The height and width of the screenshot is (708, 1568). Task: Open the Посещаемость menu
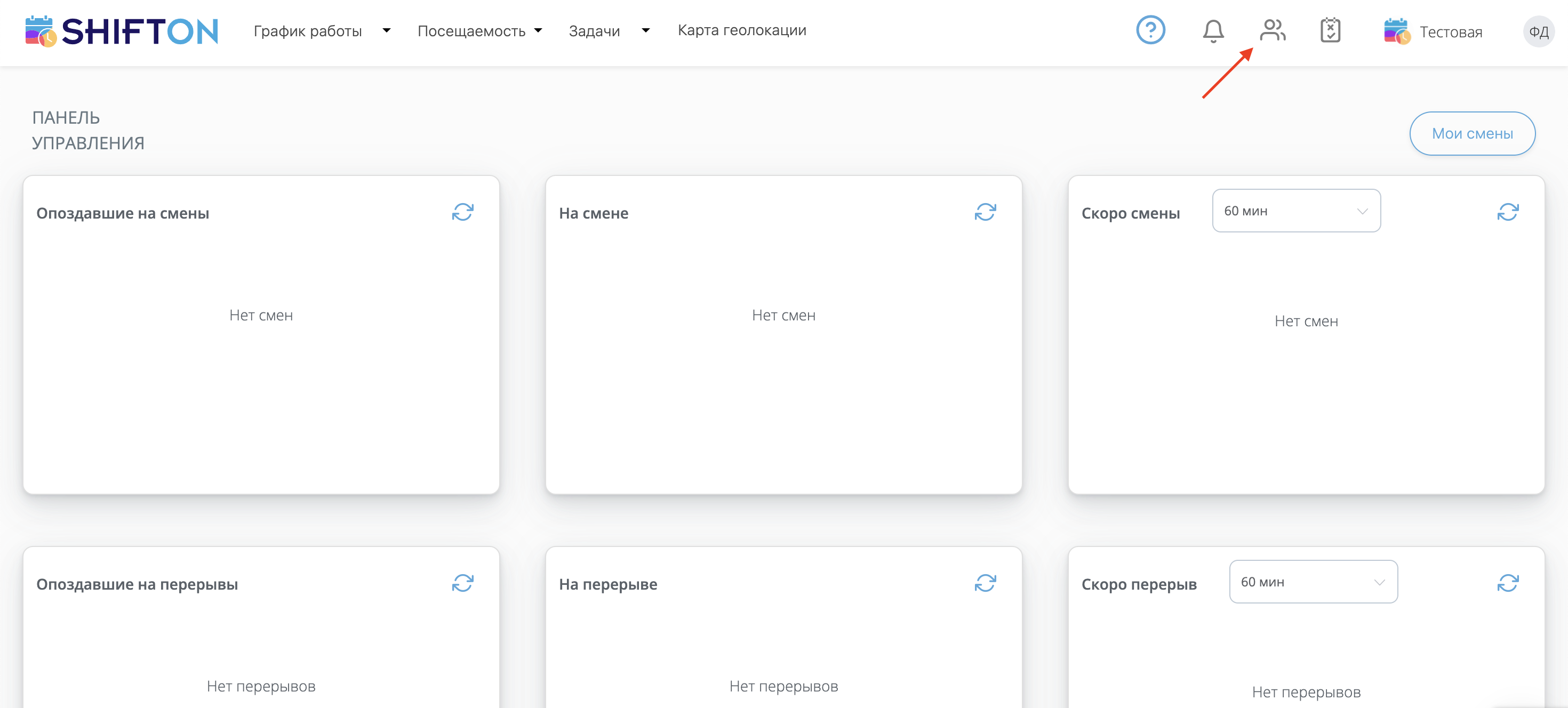click(x=471, y=31)
